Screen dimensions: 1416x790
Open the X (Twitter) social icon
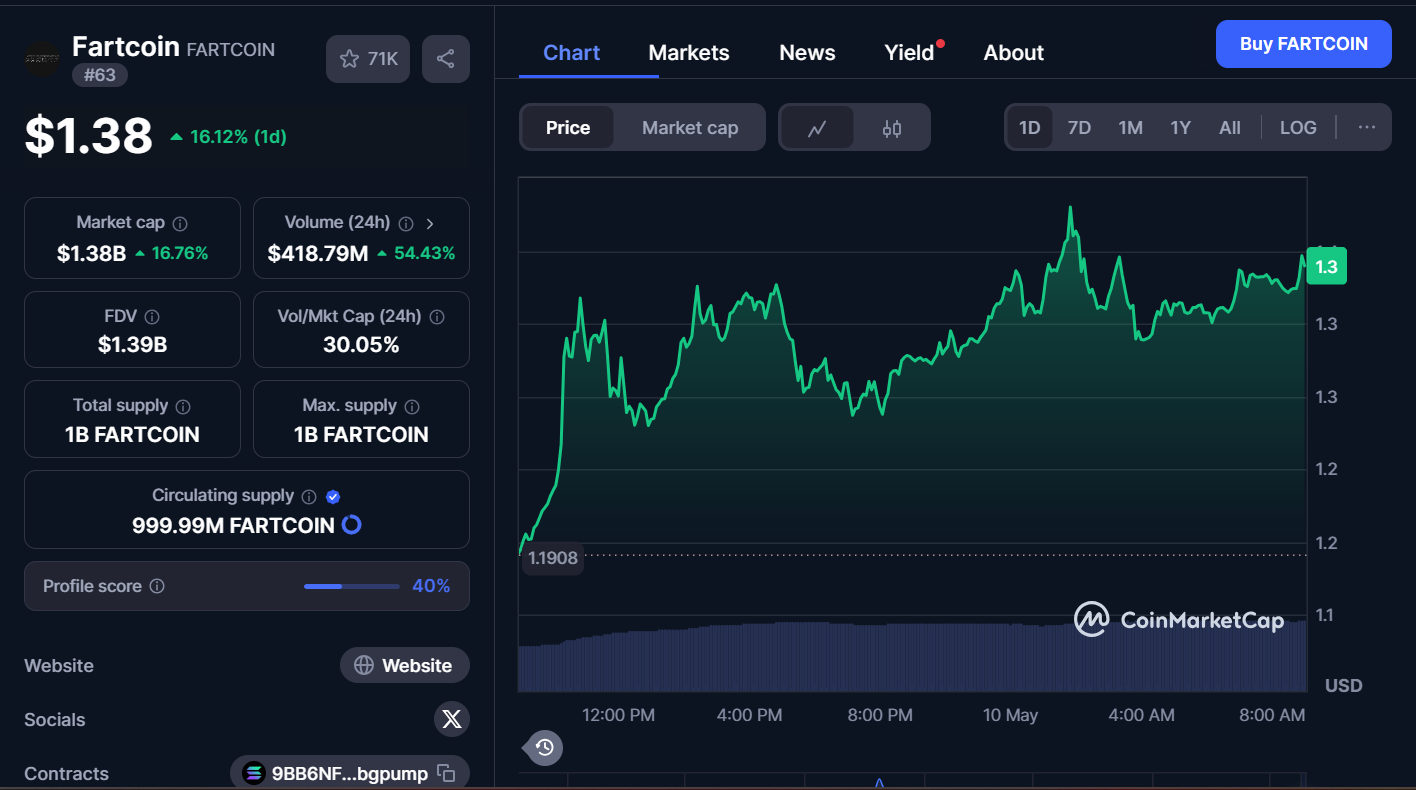[452, 719]
